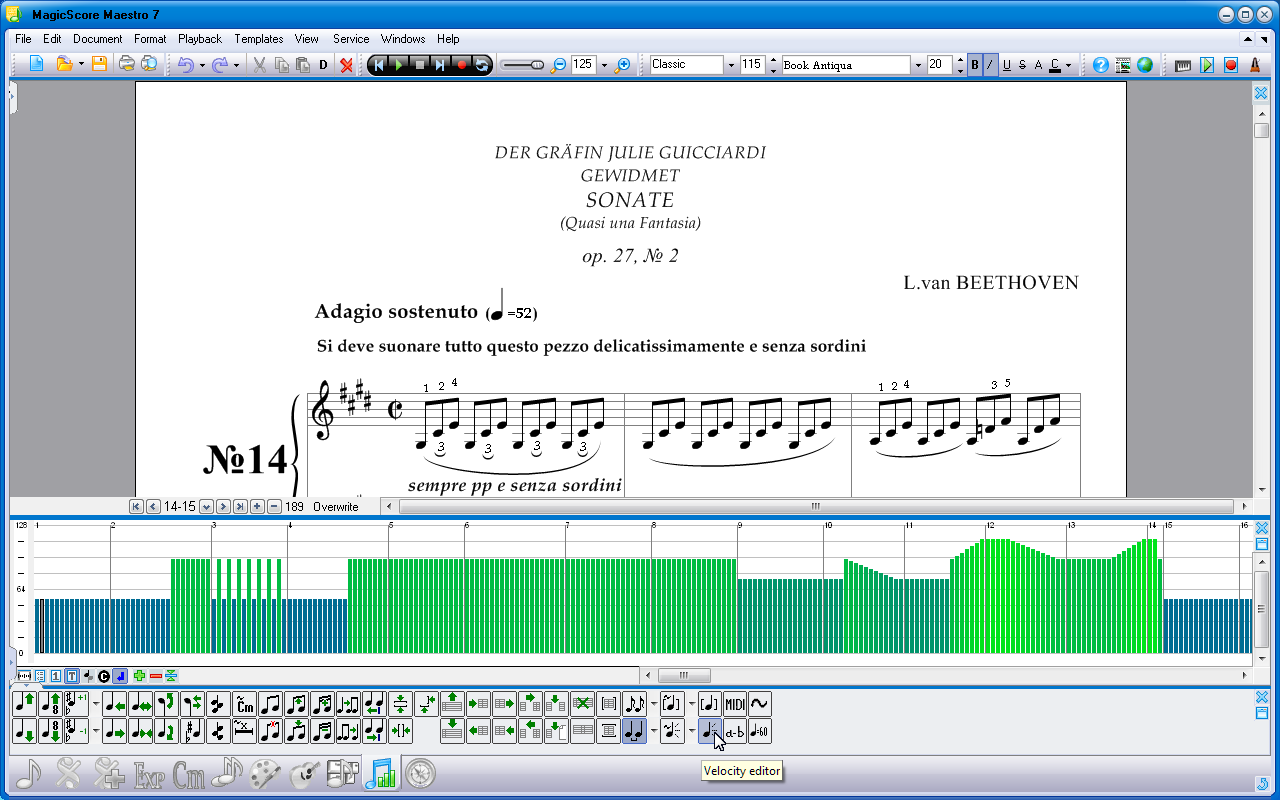Toggle italic formatting

click(x=990, y=65)
